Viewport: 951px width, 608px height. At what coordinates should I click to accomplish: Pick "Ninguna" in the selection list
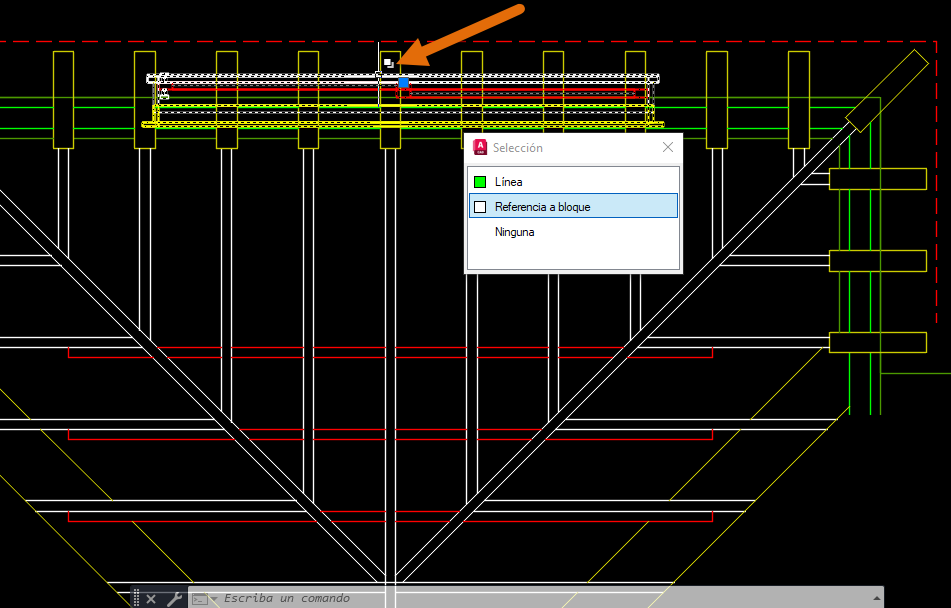573,232
